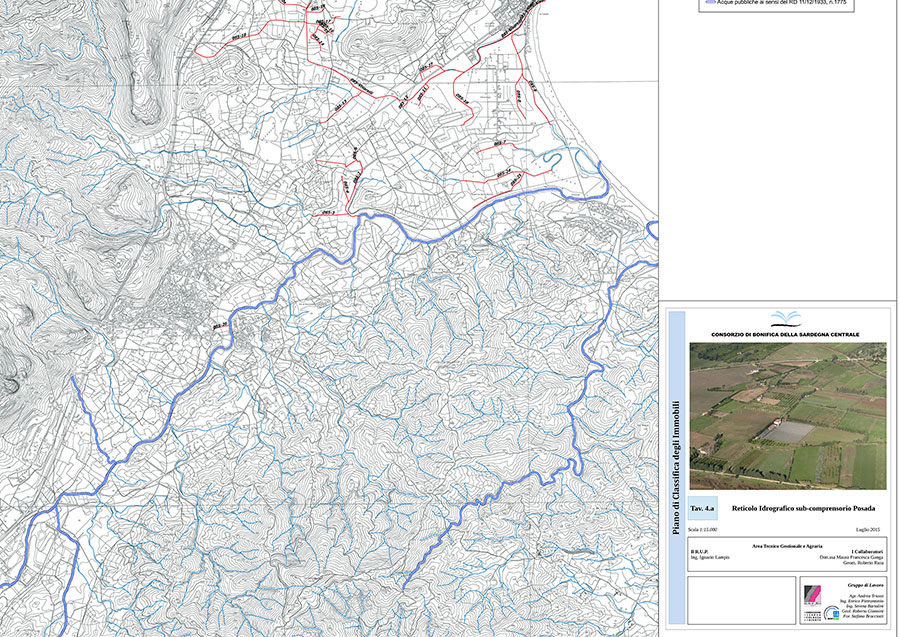Click the title "Reticolo Idrografico sub-comprensorio Posada"
Viewport: 900px width, 637px height.
pyautogui.click(x=804, y=508)
